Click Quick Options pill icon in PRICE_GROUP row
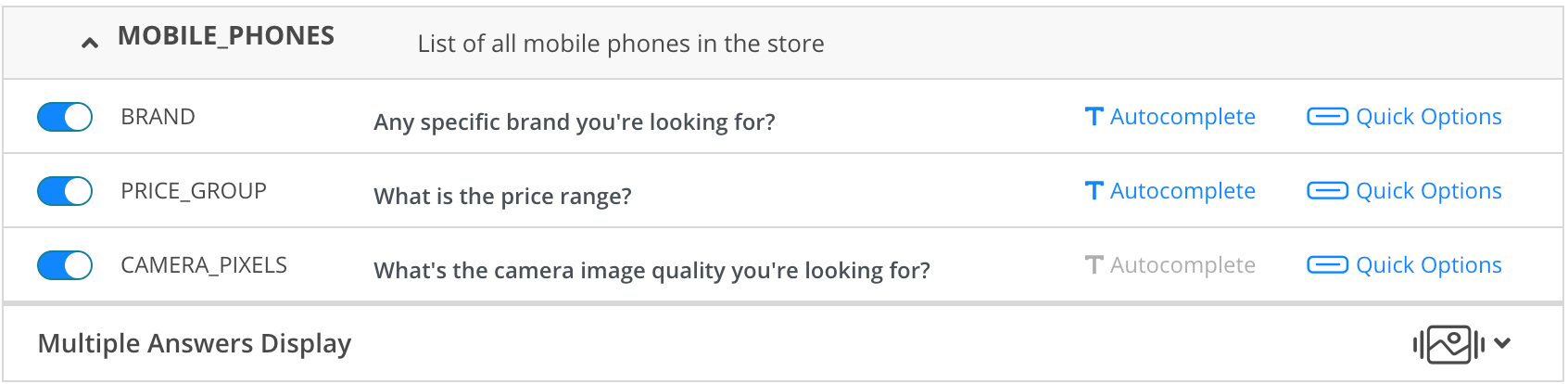 click(1327, 191)
